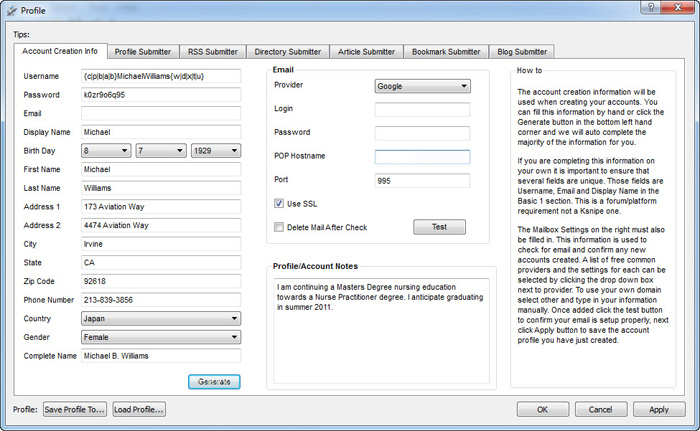Go to the Blog Submitter tab

pos(522,52)
